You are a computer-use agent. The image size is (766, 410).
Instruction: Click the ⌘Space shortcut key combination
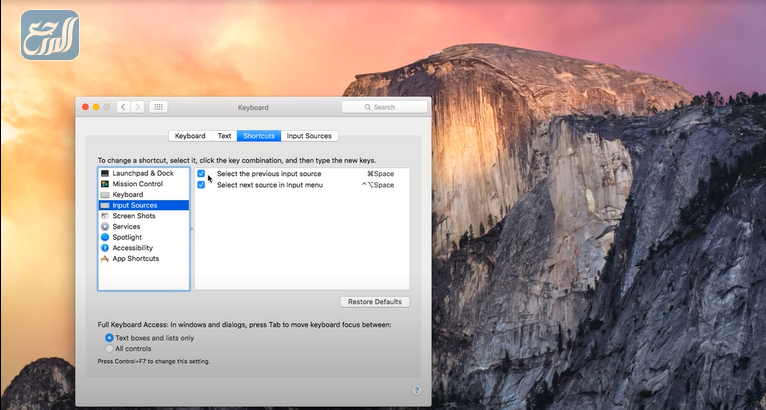pos(380,174)
